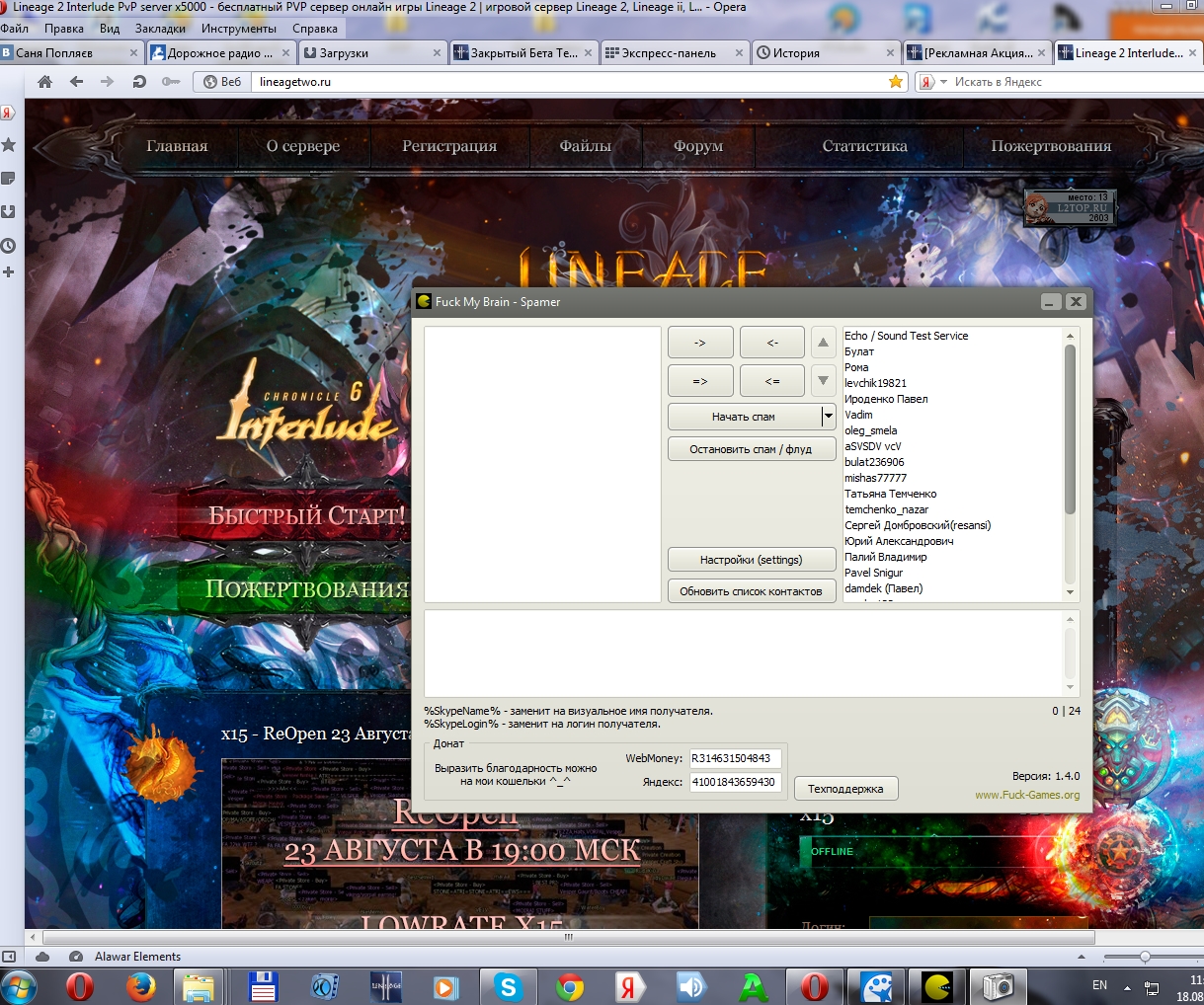
Task: Open the Правка menu
Action: click(64, 29)
